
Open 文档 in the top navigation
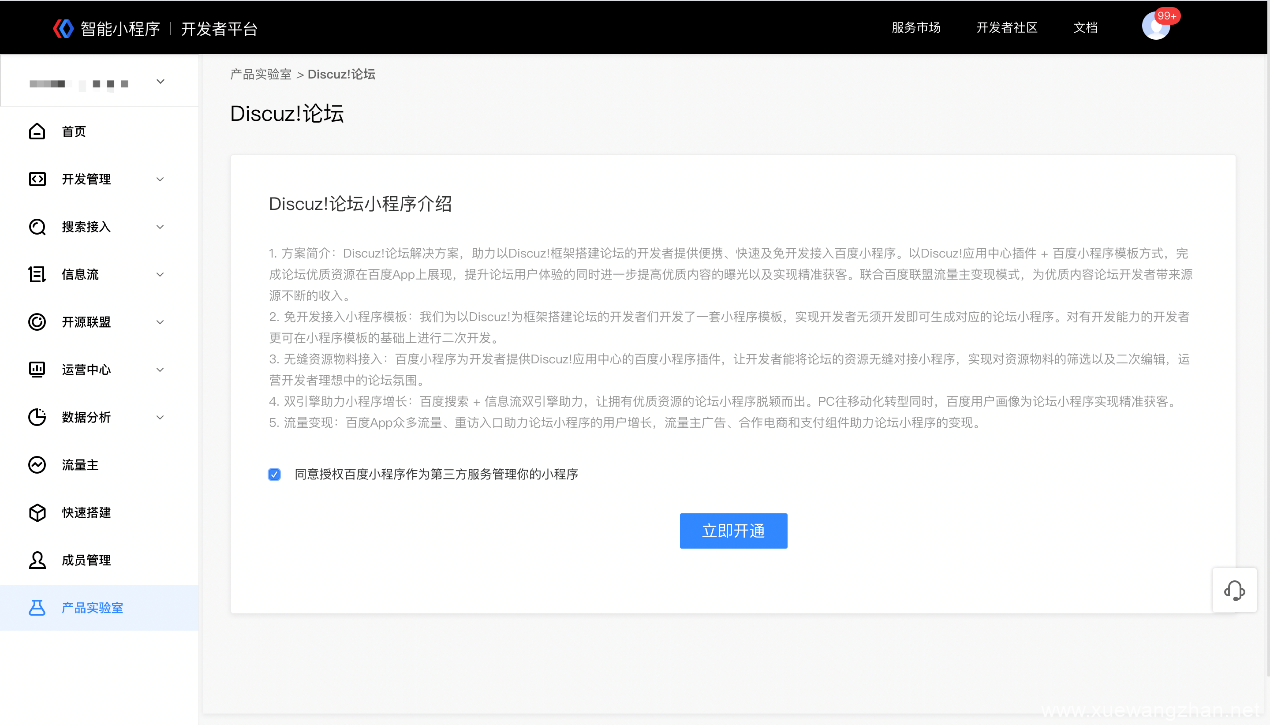[1085, 28]
